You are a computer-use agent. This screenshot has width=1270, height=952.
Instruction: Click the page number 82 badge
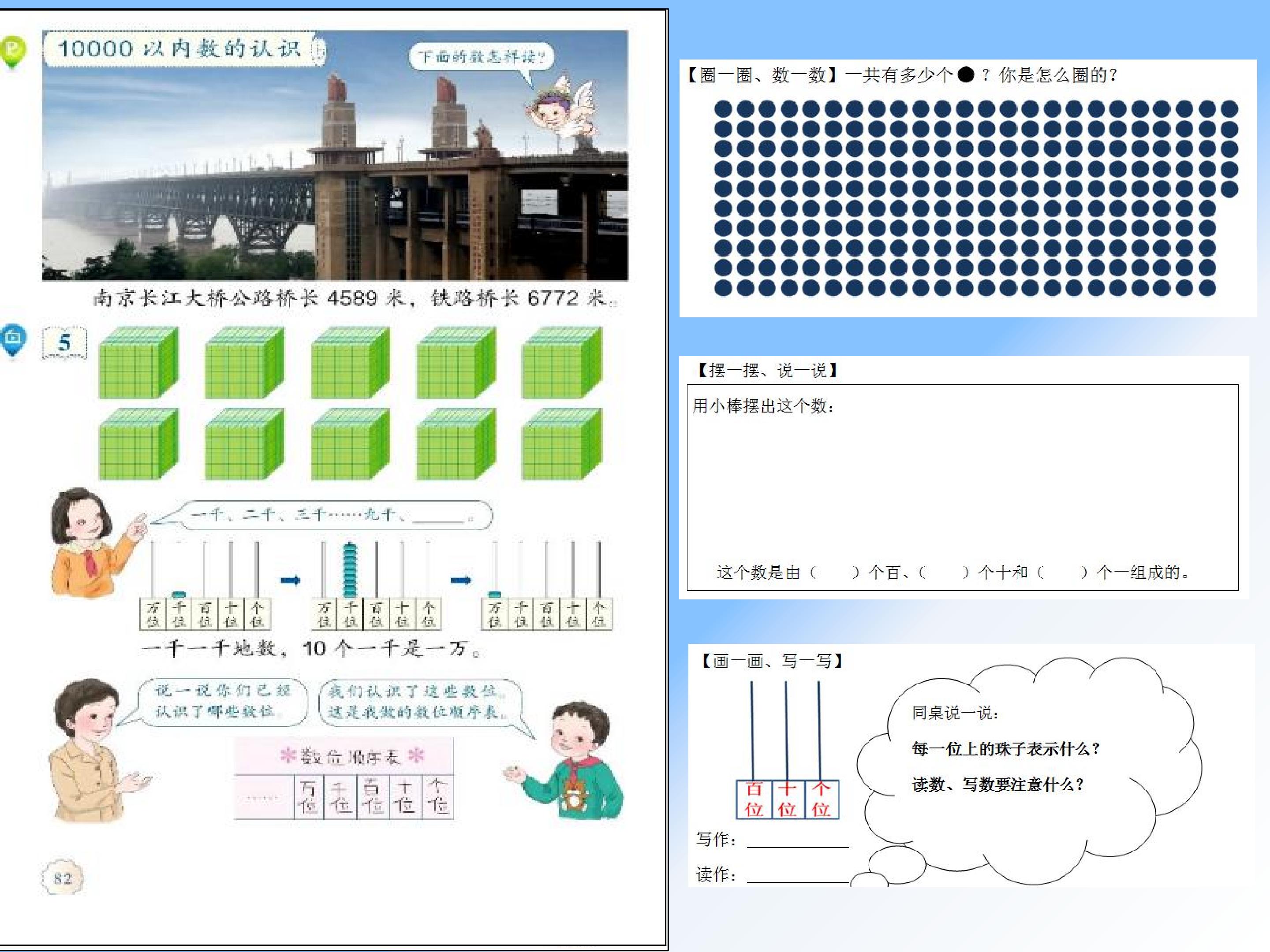coord(63,878)
